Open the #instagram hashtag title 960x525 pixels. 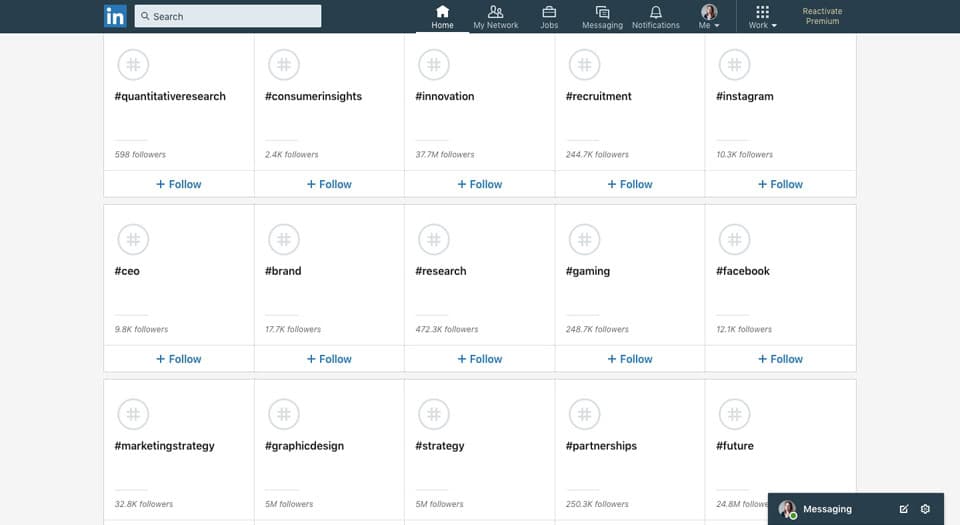(744, 97)
